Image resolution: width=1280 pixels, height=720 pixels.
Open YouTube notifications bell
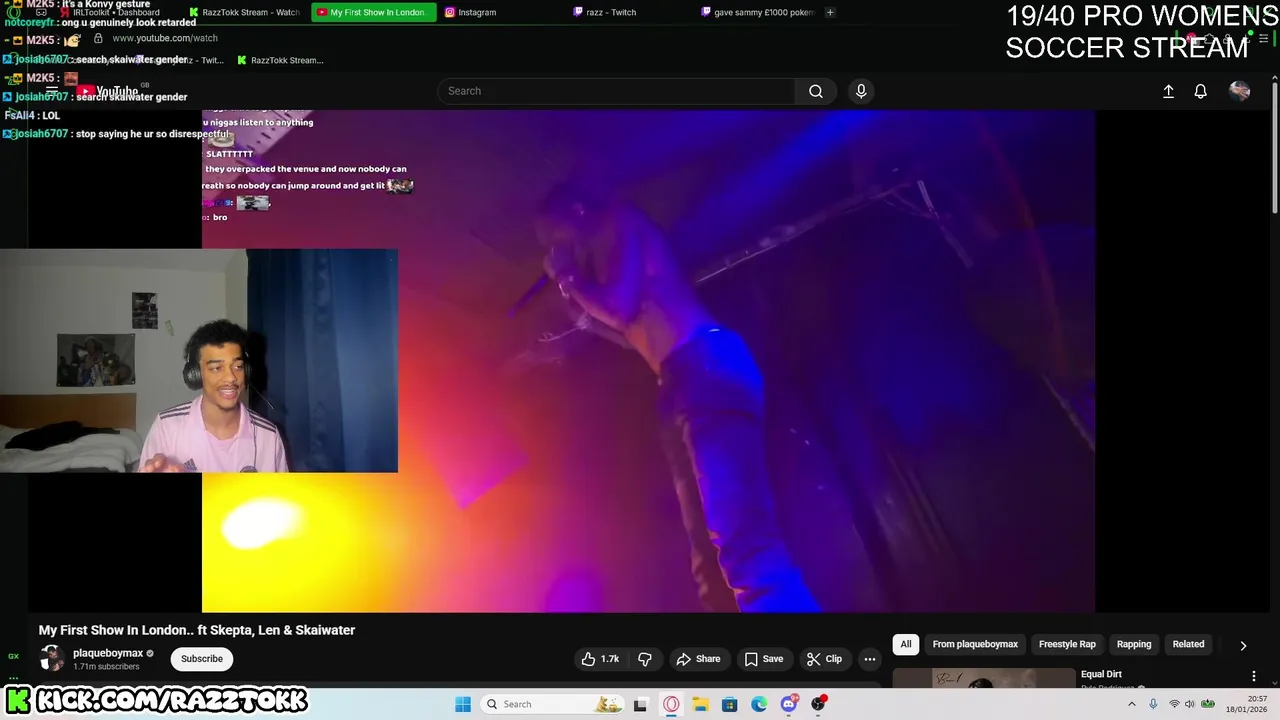coord(1201,91)
